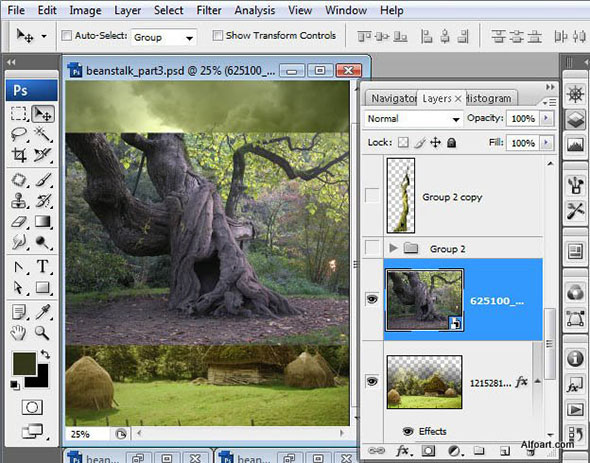Switch to the Navigator tab
Image resolution: width=590 pixels, height=463 pixels.
point(393,99)
